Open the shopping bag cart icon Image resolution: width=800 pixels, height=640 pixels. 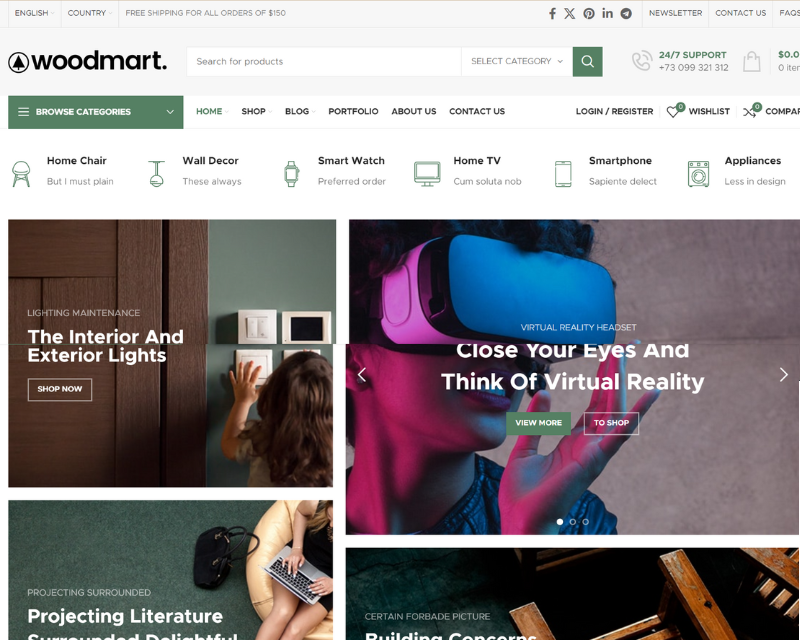click(752, 61)
